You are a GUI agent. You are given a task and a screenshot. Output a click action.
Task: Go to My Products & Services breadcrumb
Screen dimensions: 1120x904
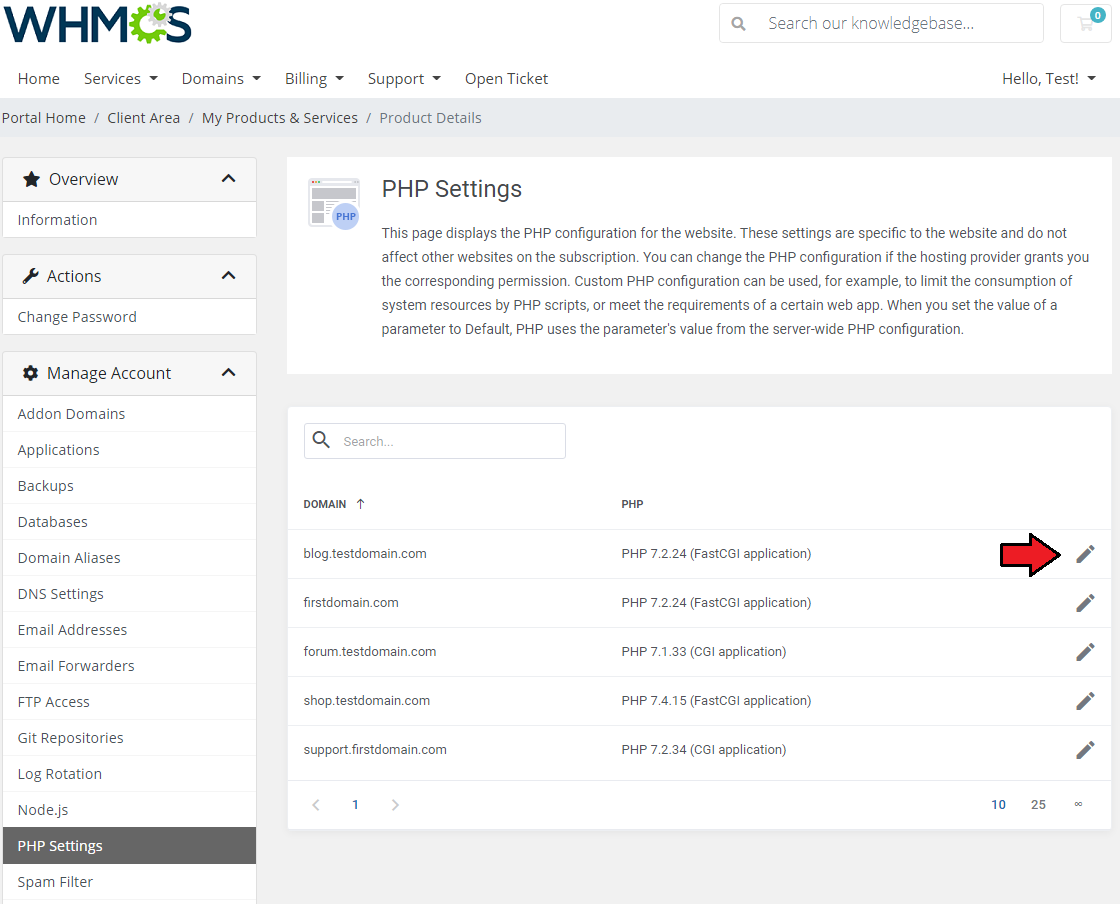[x=279, y=118]
